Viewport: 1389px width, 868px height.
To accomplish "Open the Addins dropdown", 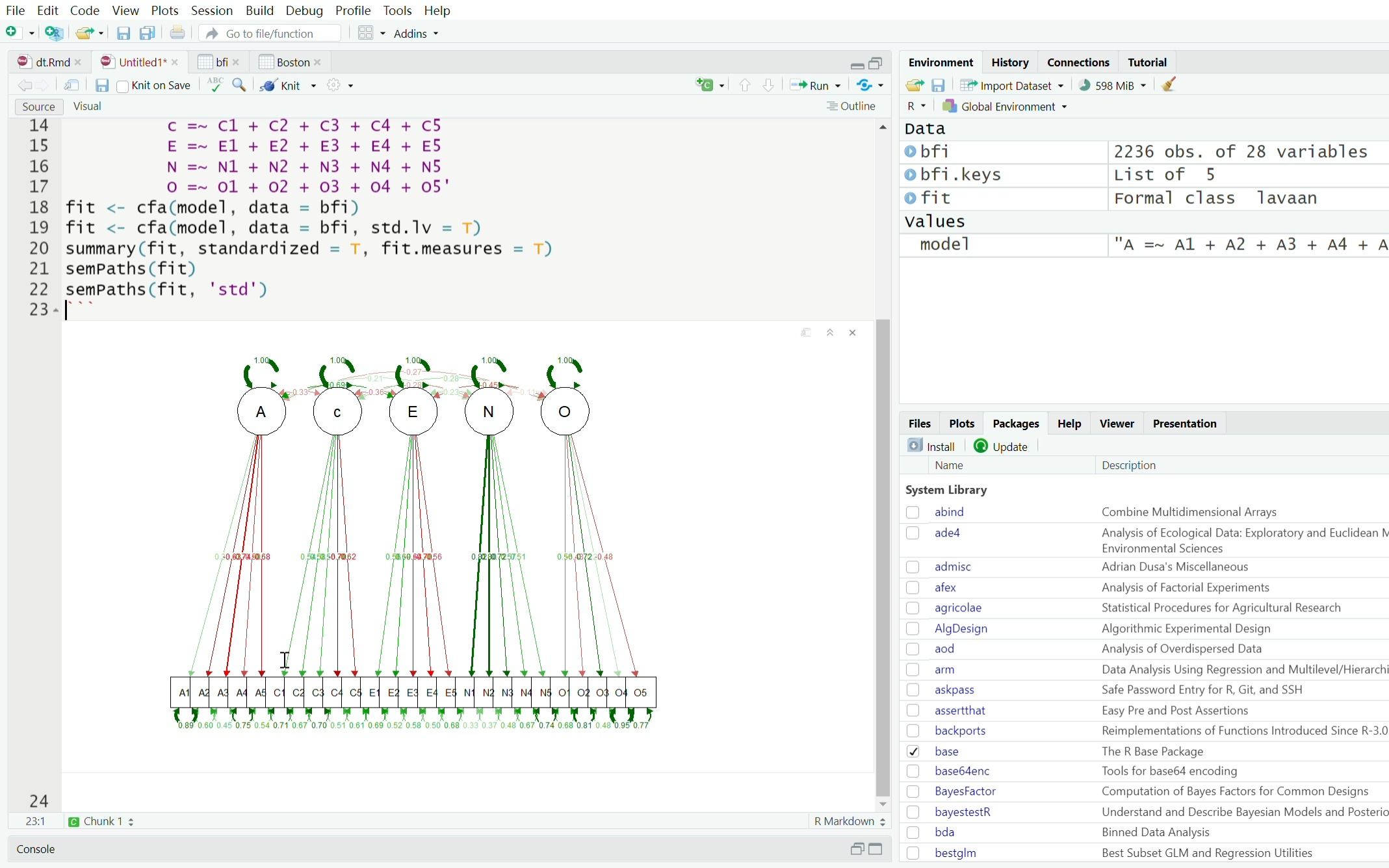I will tap(416, 33).
